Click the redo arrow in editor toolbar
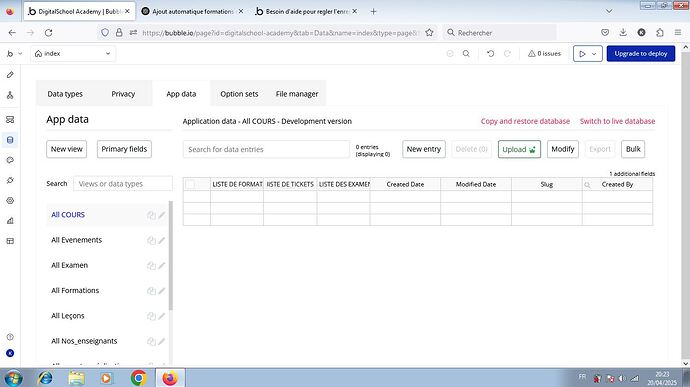 [507, 54]
